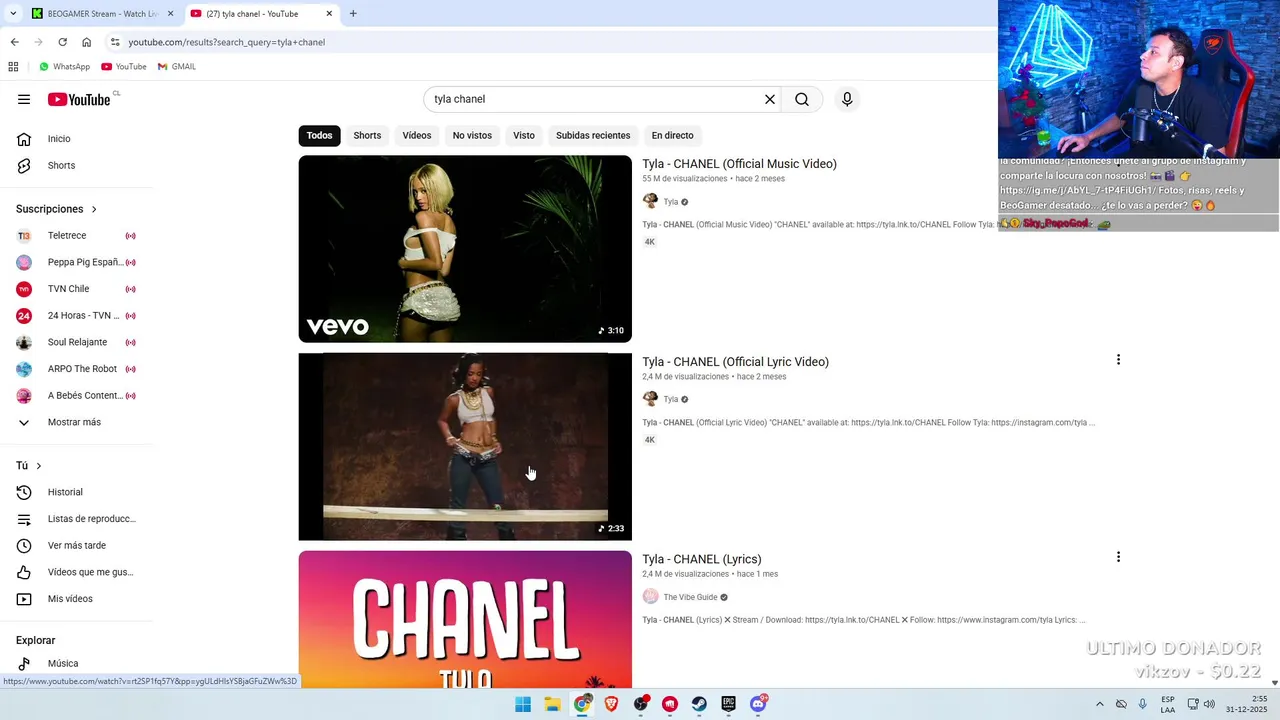The image size is (1280, 720).
Task: Open title 'Tyla - CHANEL (Lyrics)'
Action: [x=702, y=559]
